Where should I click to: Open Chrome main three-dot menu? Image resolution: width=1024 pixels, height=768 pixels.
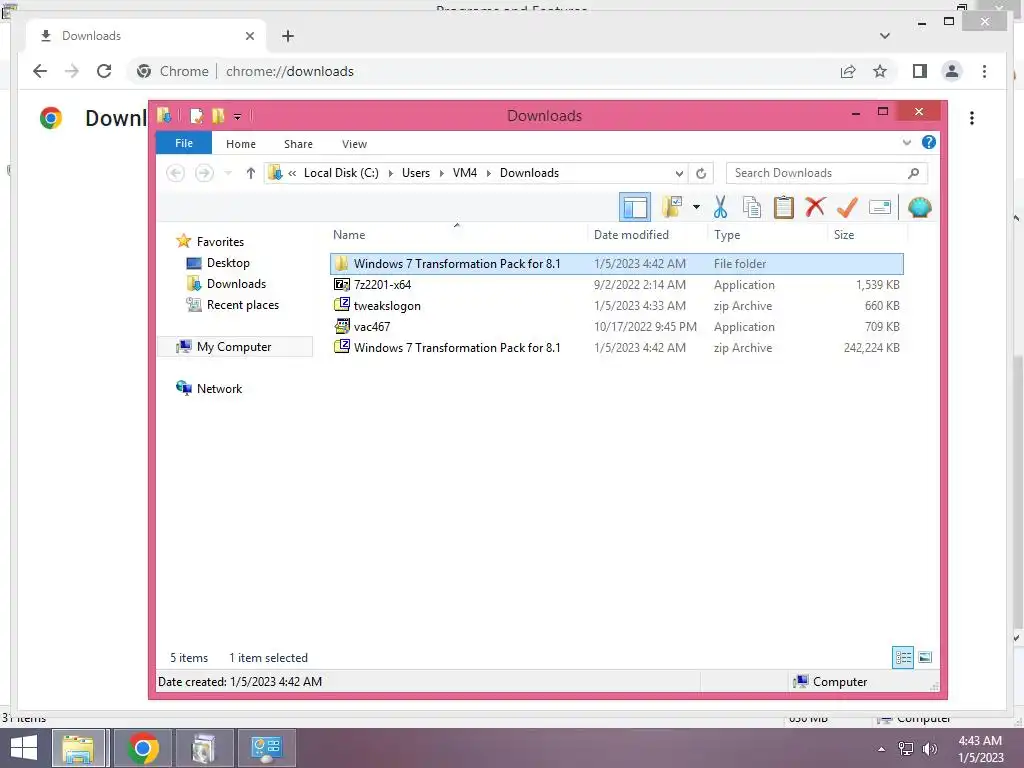tap(984, 71)
